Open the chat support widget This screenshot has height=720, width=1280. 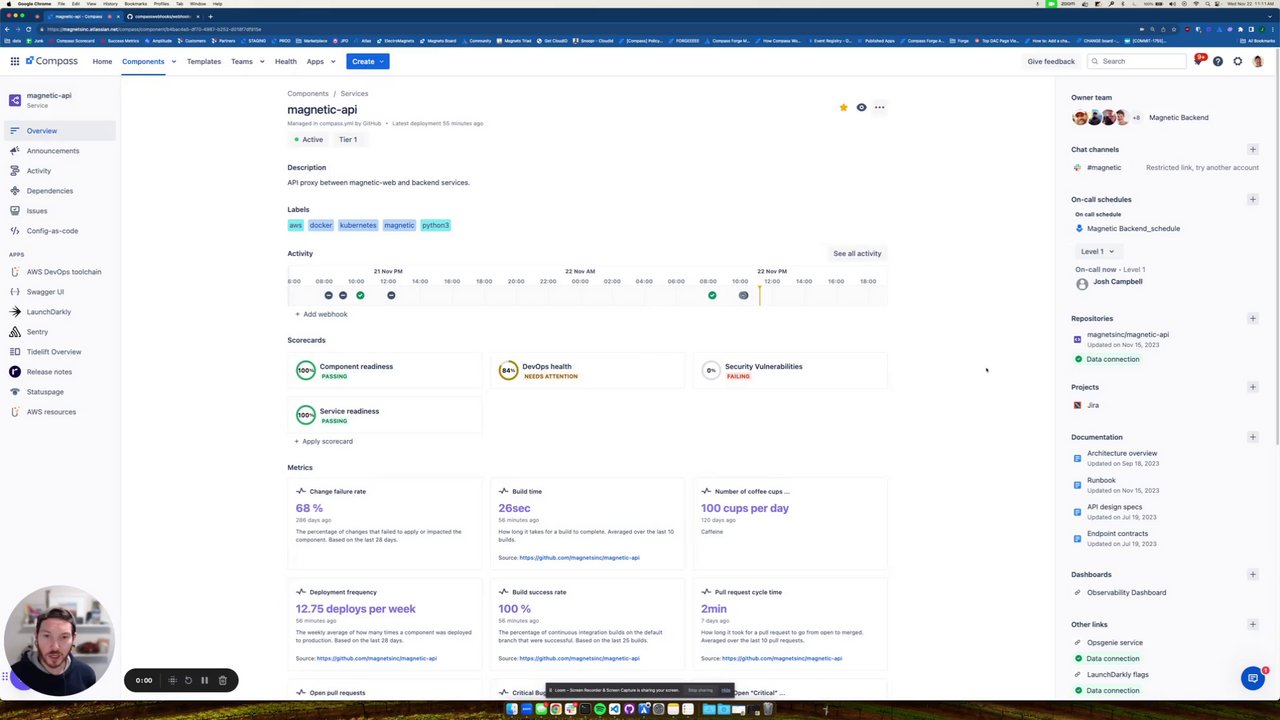(1252, 678)
